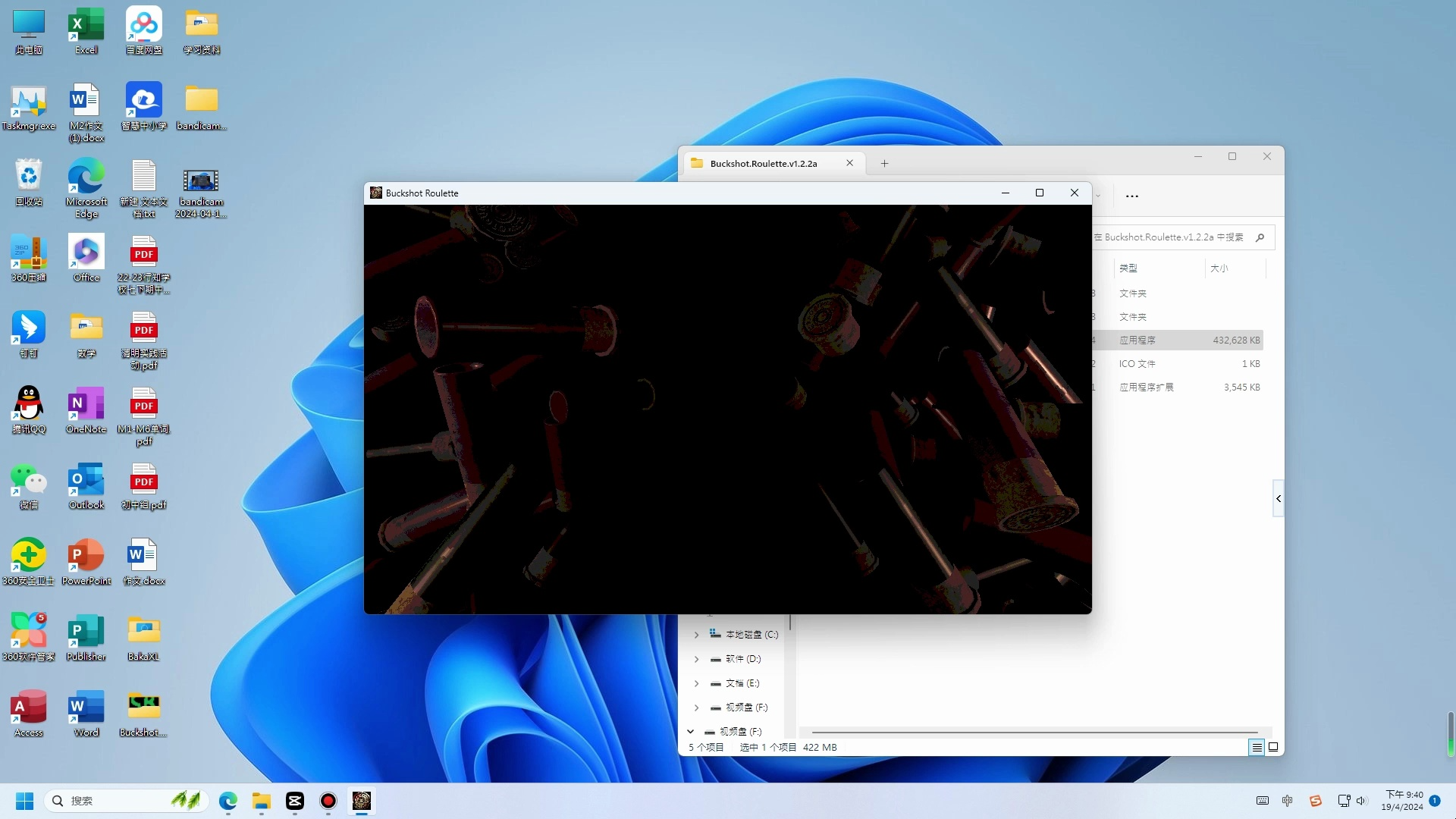The width and height of the screenshot is (1456, 819).
Task: Select the Taskmgr.exe desktop shortcut
Action: [x=29, y=107]
